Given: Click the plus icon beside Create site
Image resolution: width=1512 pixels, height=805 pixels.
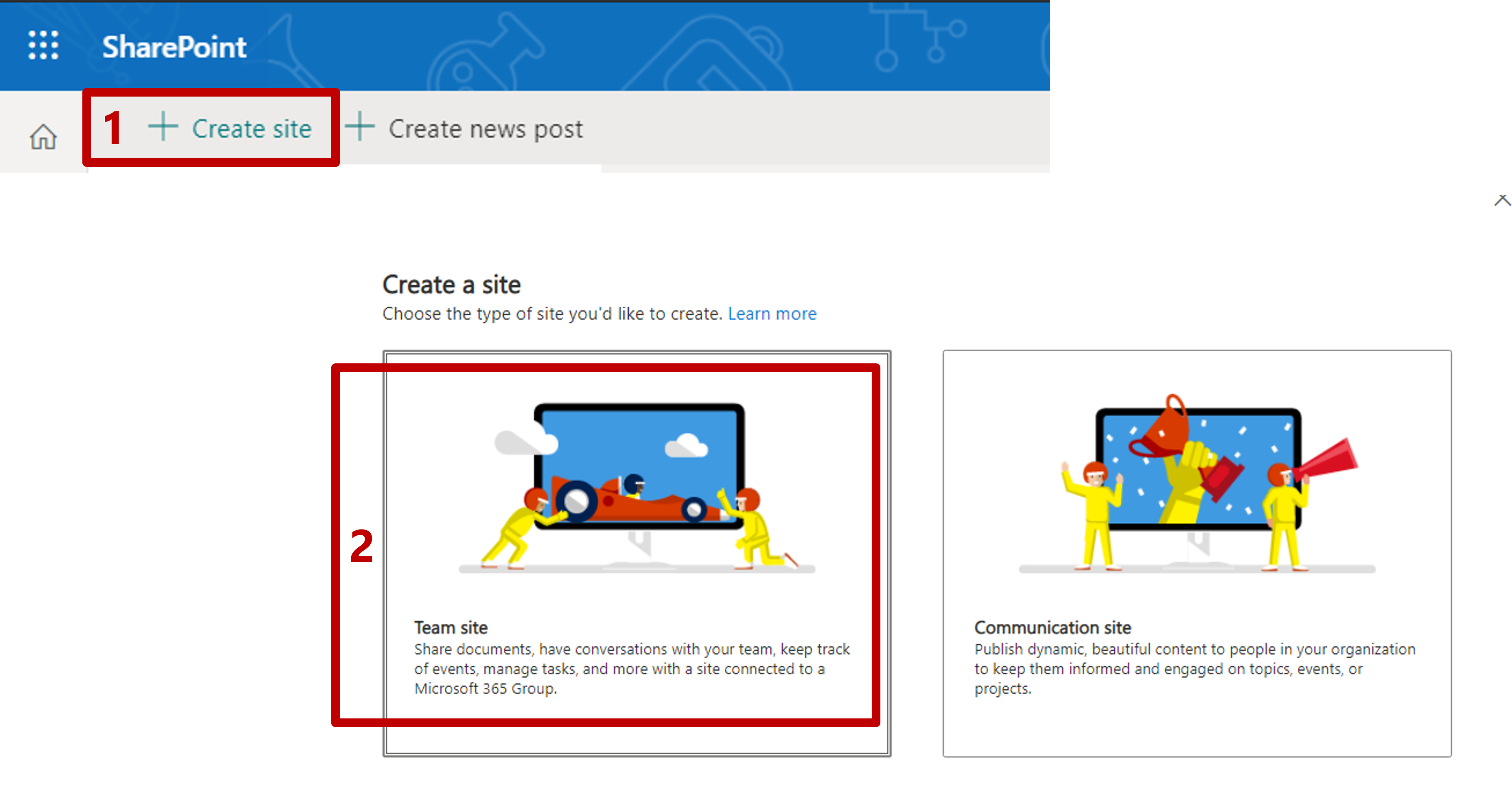Looking at the screenshot, I should click(163, 127).
